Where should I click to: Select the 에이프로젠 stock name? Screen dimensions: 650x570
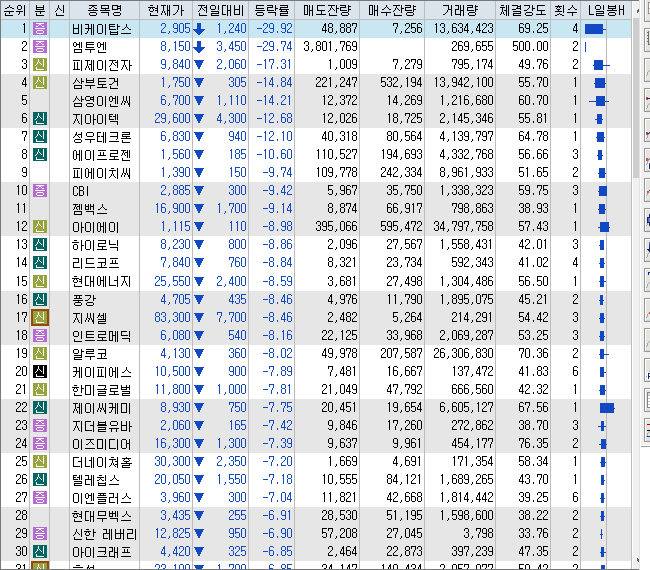(x=102, y=155)
